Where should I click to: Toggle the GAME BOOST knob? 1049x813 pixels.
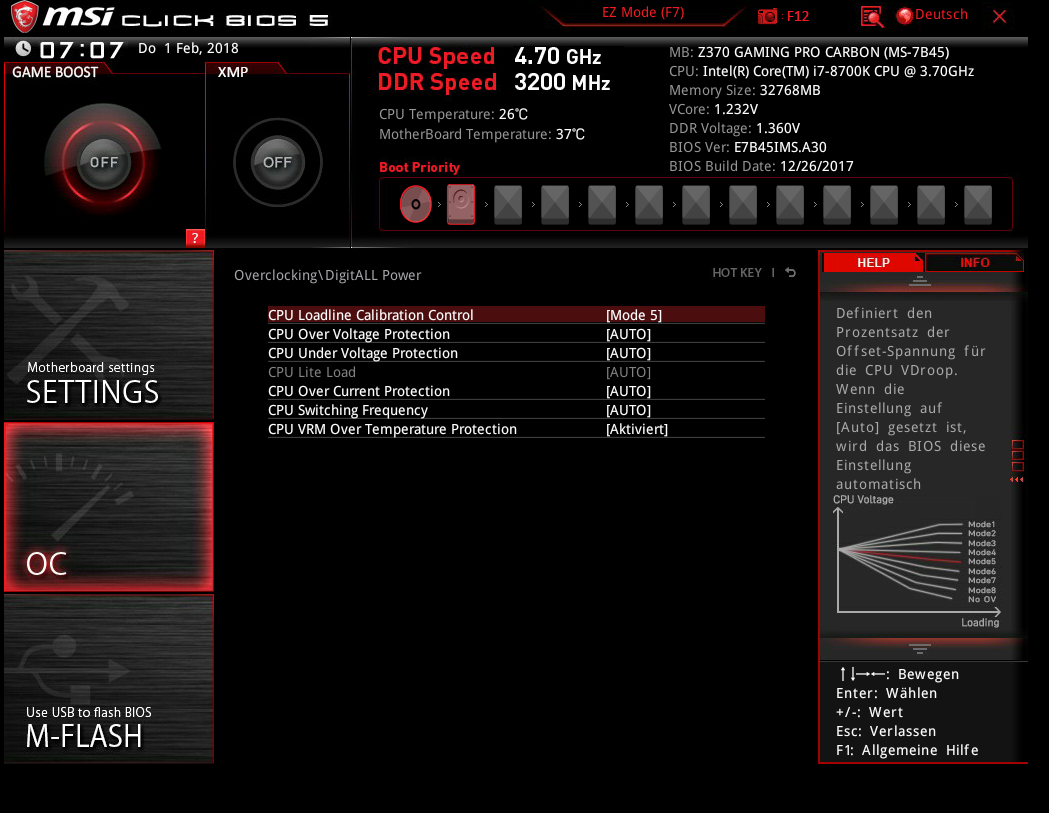pyautogui.click(x=104, y=162)
